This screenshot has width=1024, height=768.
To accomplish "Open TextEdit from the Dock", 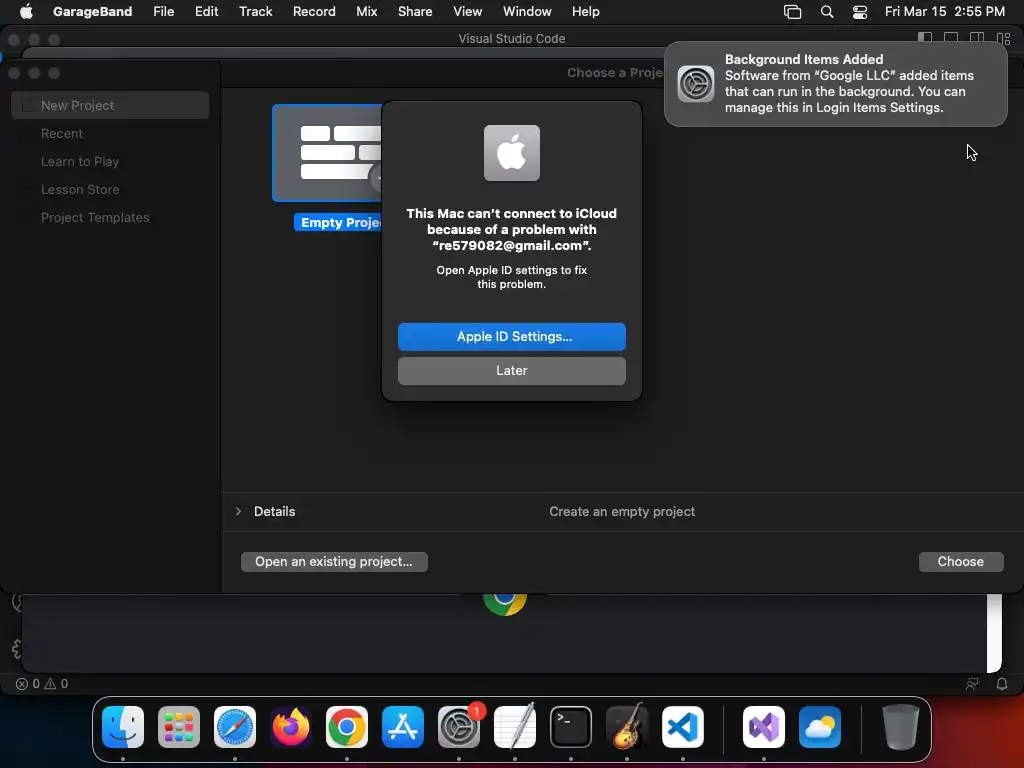I will pos(515,727).
